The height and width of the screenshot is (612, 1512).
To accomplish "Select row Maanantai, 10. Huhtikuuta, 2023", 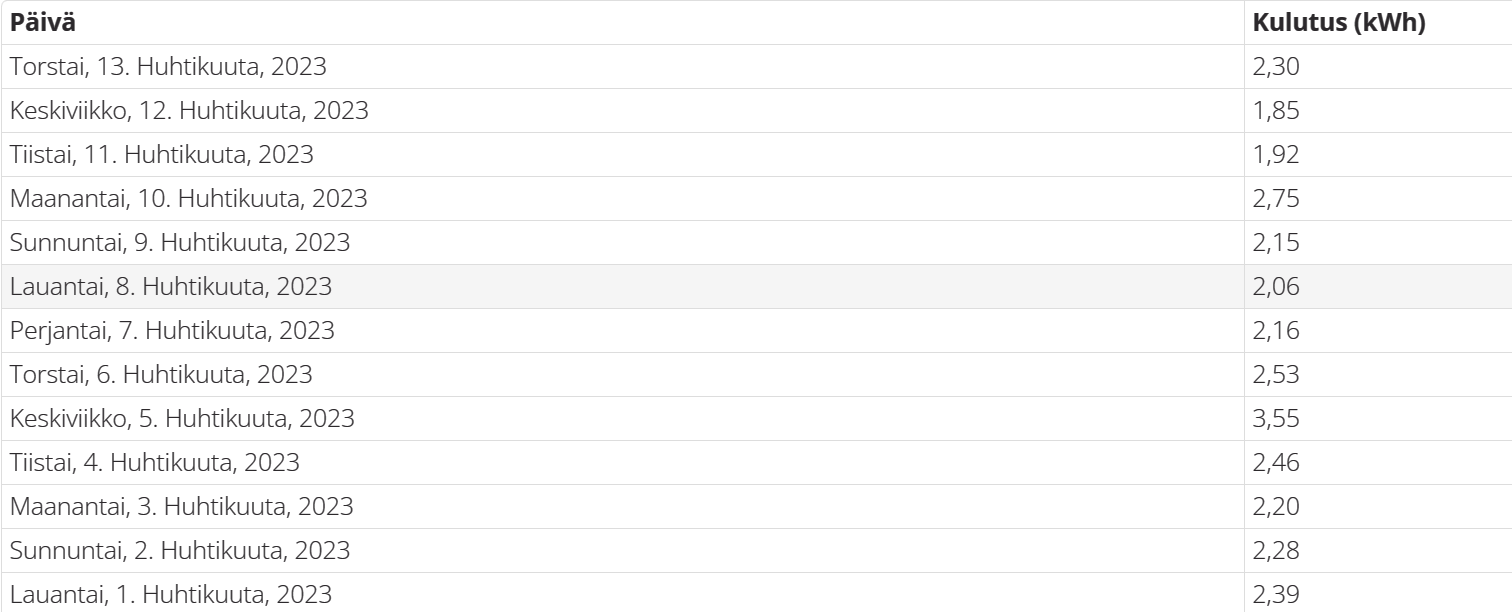I will (x=756, y=199).
